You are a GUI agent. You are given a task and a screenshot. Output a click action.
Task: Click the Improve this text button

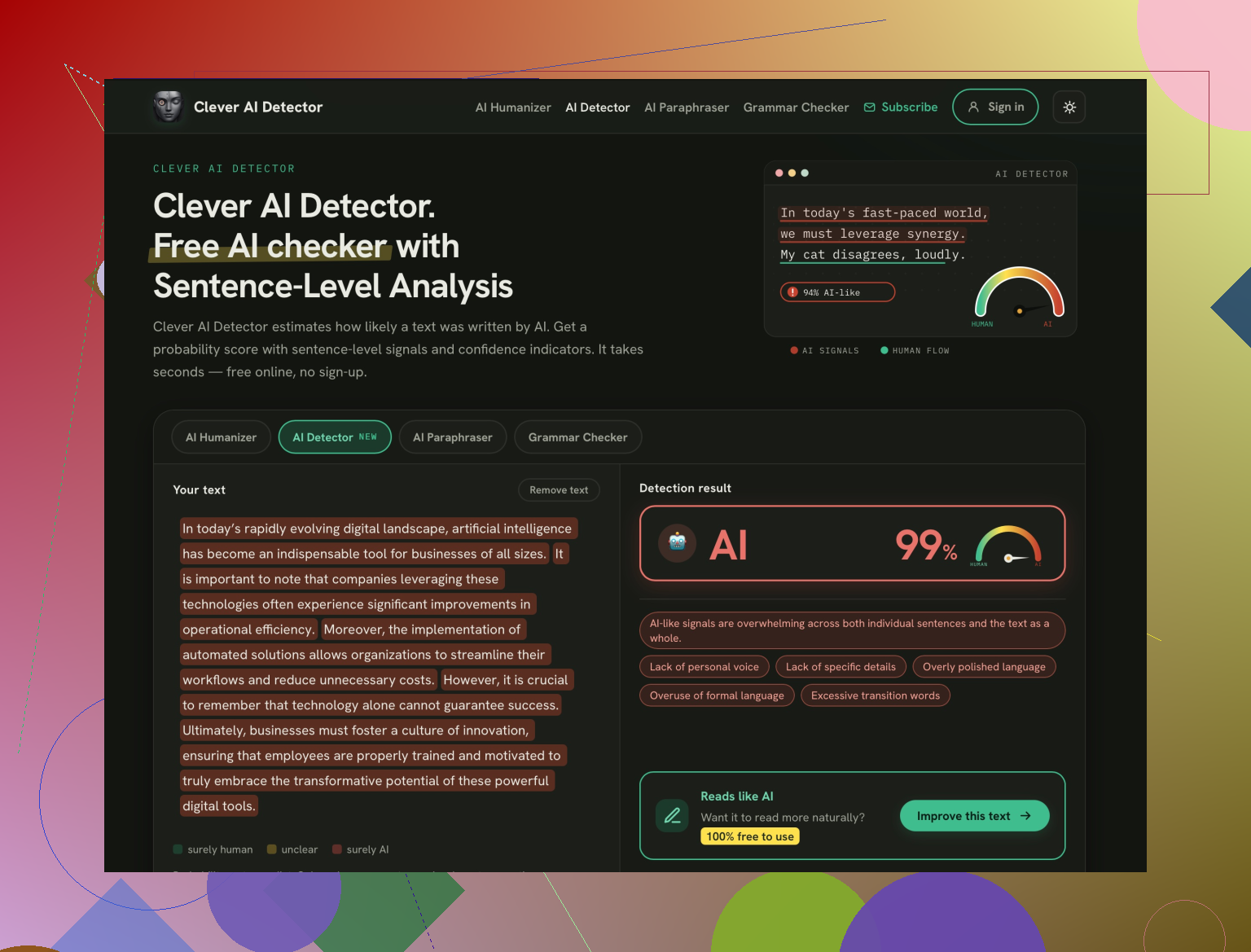(x=974, y=816)
